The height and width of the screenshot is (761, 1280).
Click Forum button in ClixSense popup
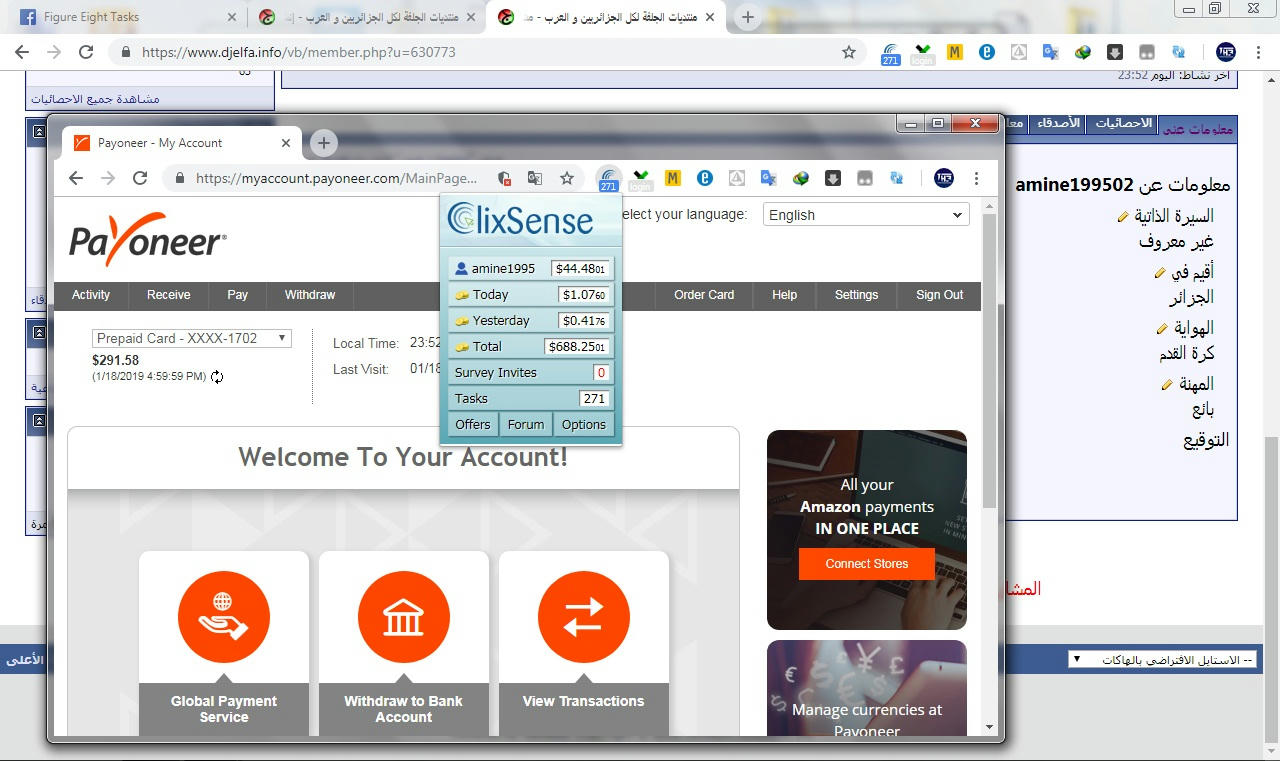(526, 424)
